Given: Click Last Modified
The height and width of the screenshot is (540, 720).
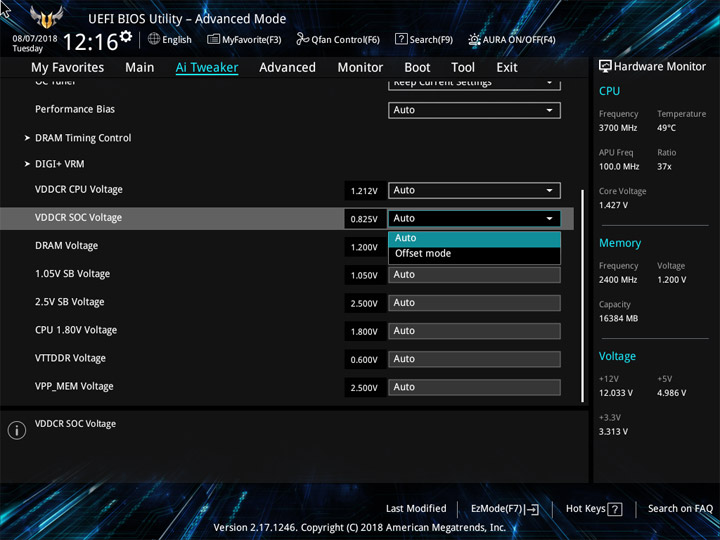Looking at the screenshot, I should pyautogui.click(x=416, y=509).
